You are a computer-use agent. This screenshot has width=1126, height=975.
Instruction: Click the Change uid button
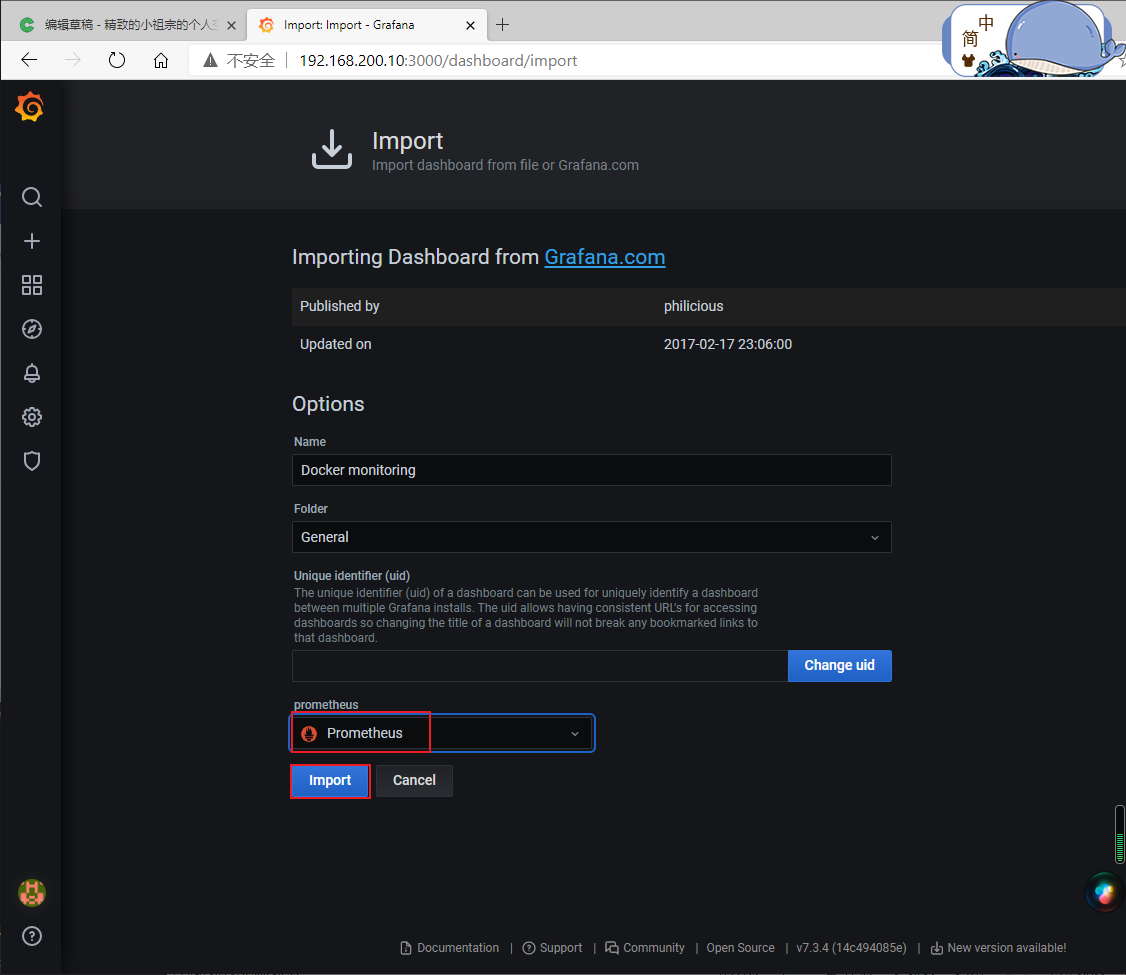(839, 666)
